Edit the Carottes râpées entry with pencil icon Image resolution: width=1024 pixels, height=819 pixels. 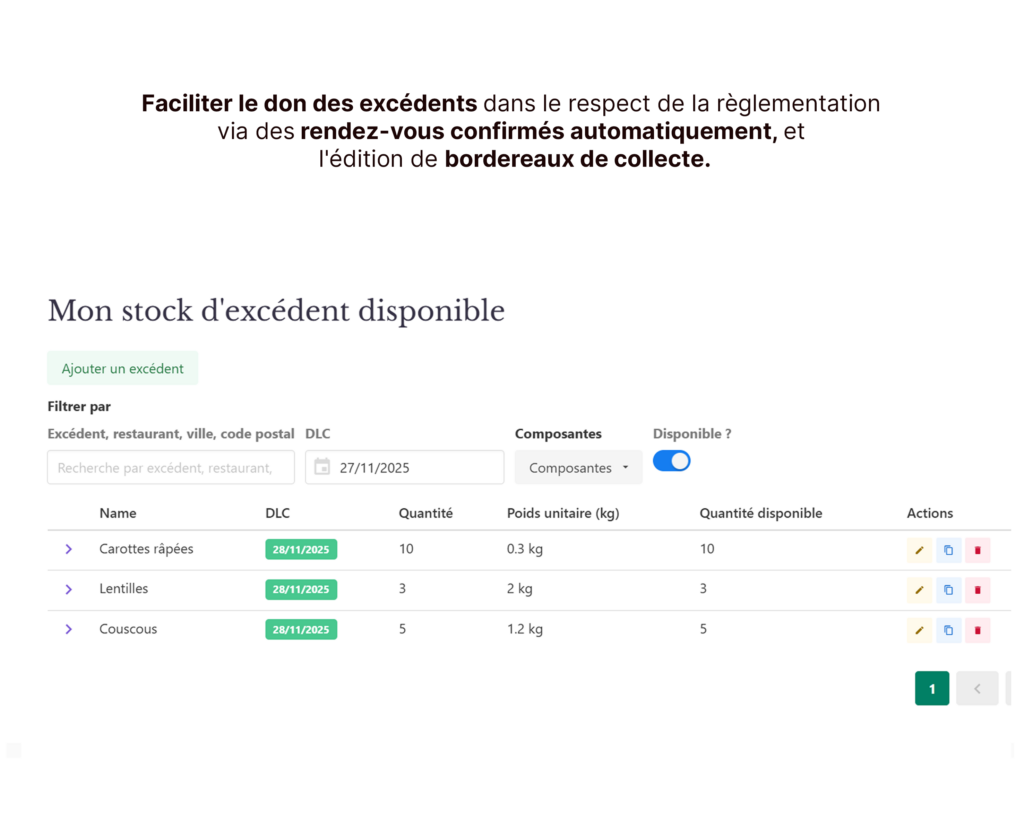pyautogui.click(x=919, y=550)
